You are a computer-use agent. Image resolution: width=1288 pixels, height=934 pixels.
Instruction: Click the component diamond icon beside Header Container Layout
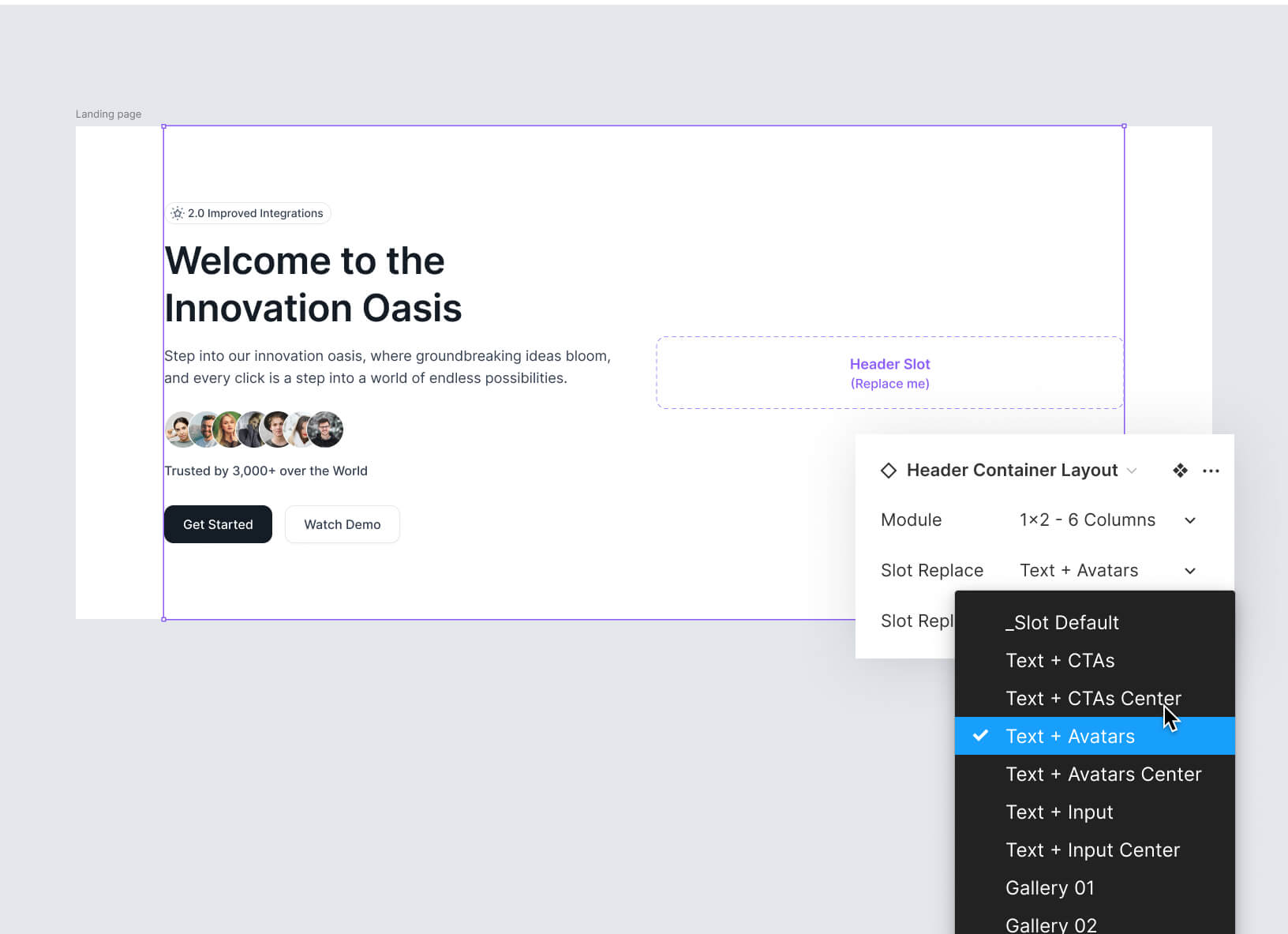[889, 470]
